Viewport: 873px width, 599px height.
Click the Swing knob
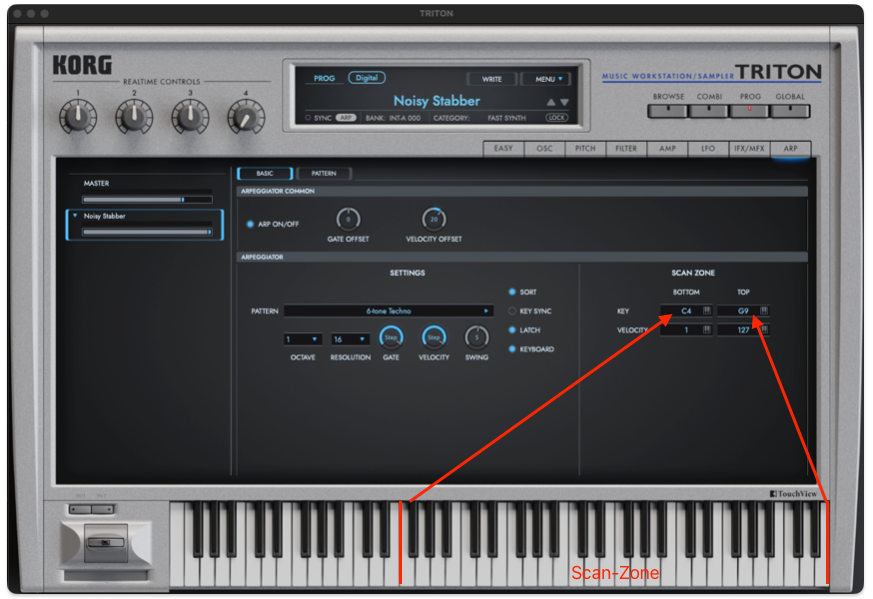[477, 337]
